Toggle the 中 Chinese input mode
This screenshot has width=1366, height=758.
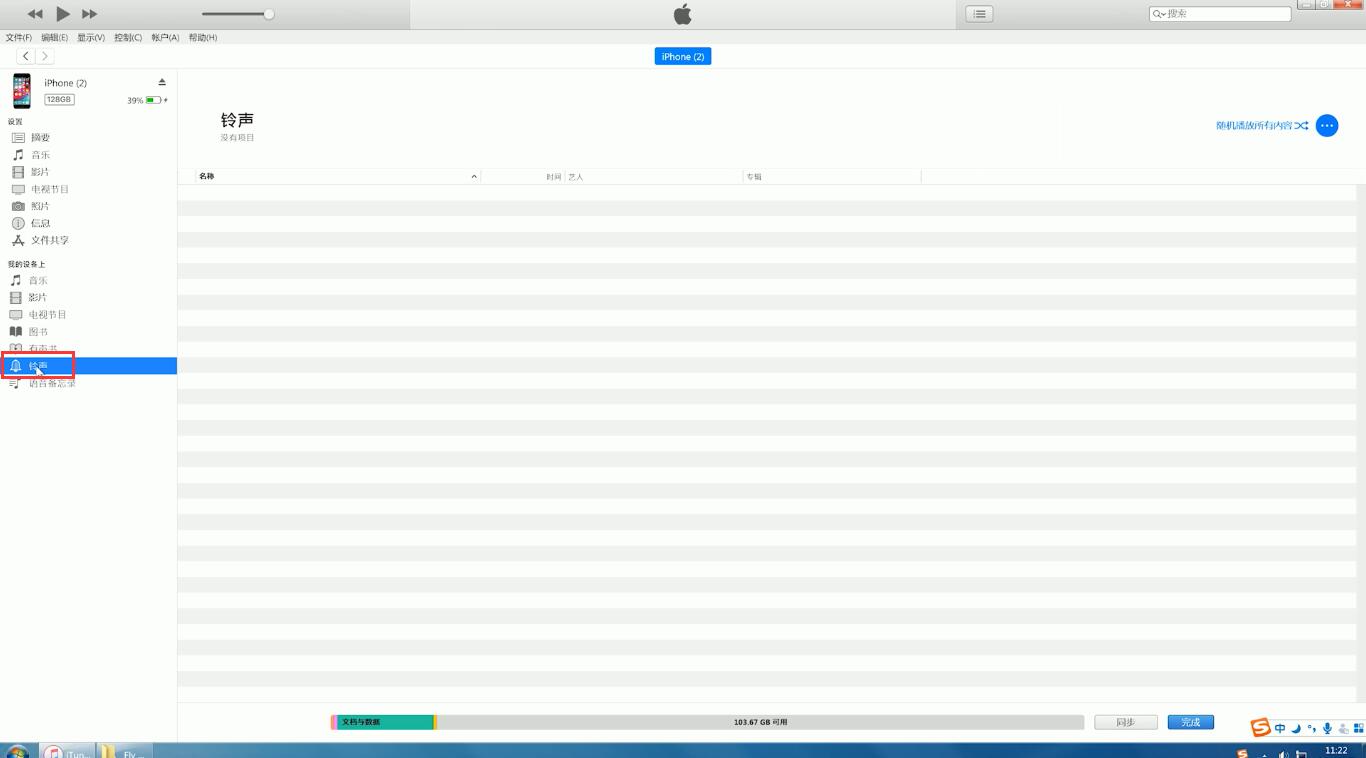[x=1280, y=729]
